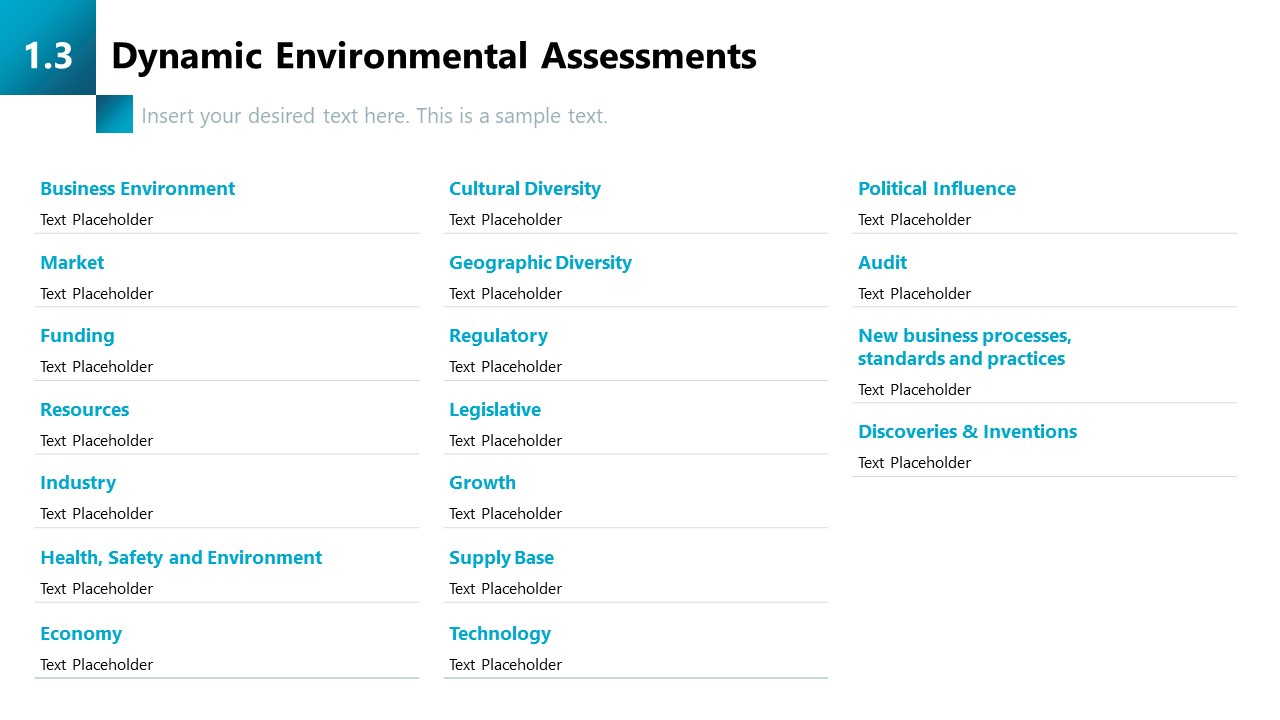Click the Resources heading text

pyautogui.click(x=84, y=410)
